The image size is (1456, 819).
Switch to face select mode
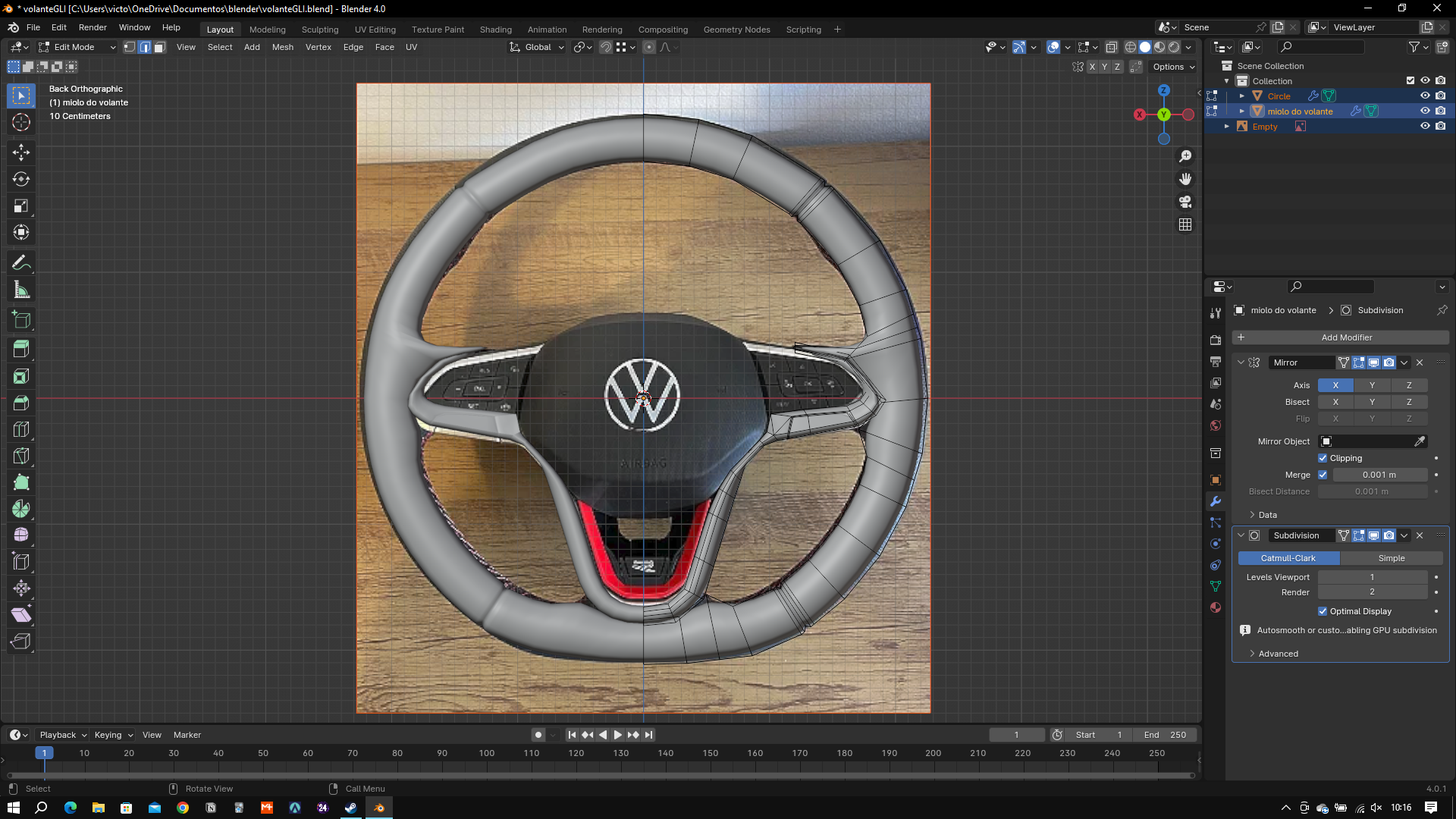click(x=160, y=47)
